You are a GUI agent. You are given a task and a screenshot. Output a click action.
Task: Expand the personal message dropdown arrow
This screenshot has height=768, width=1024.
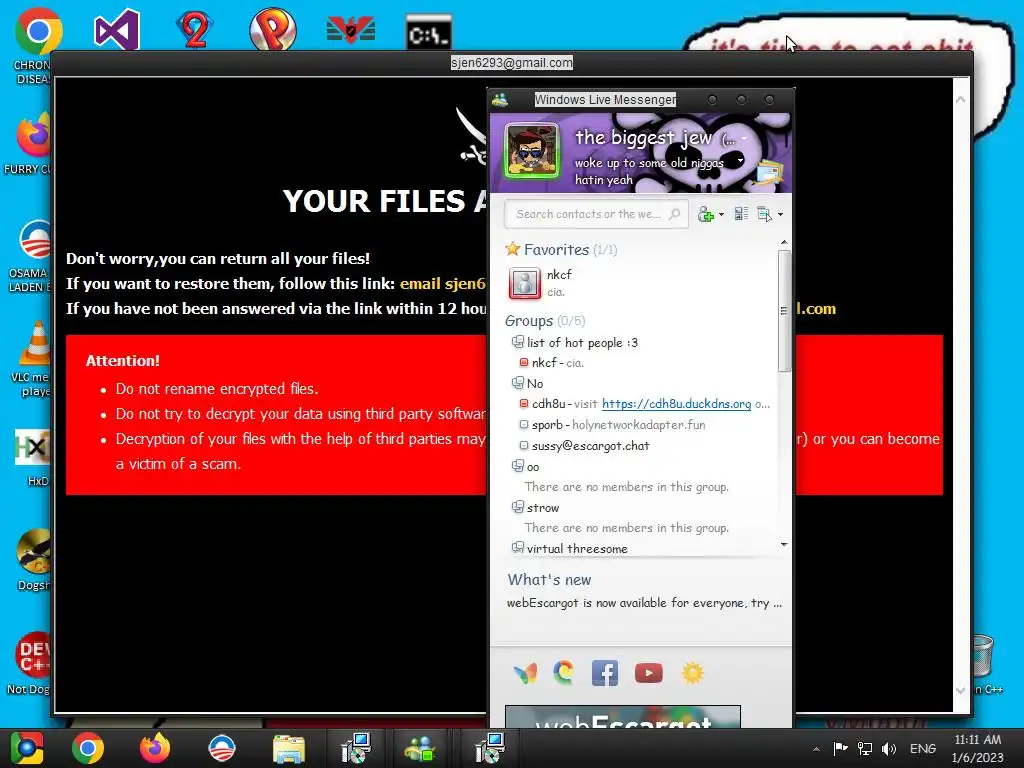740,161
